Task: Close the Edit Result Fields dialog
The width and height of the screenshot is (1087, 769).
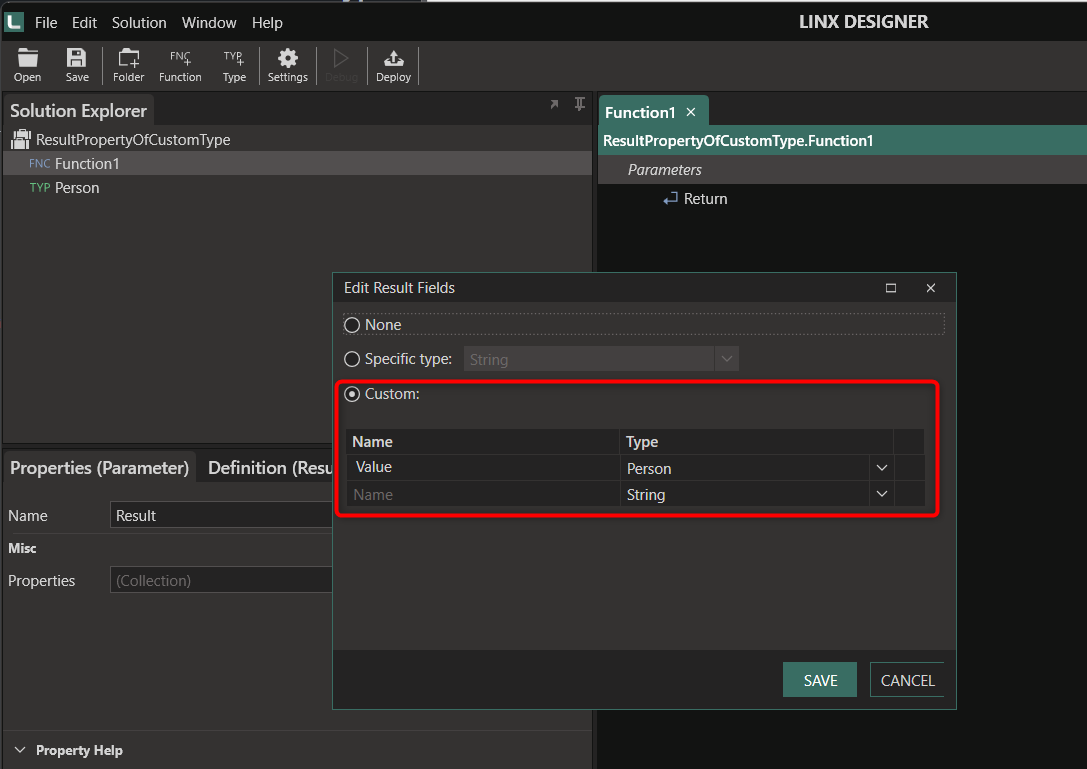Action: point(930,288)
